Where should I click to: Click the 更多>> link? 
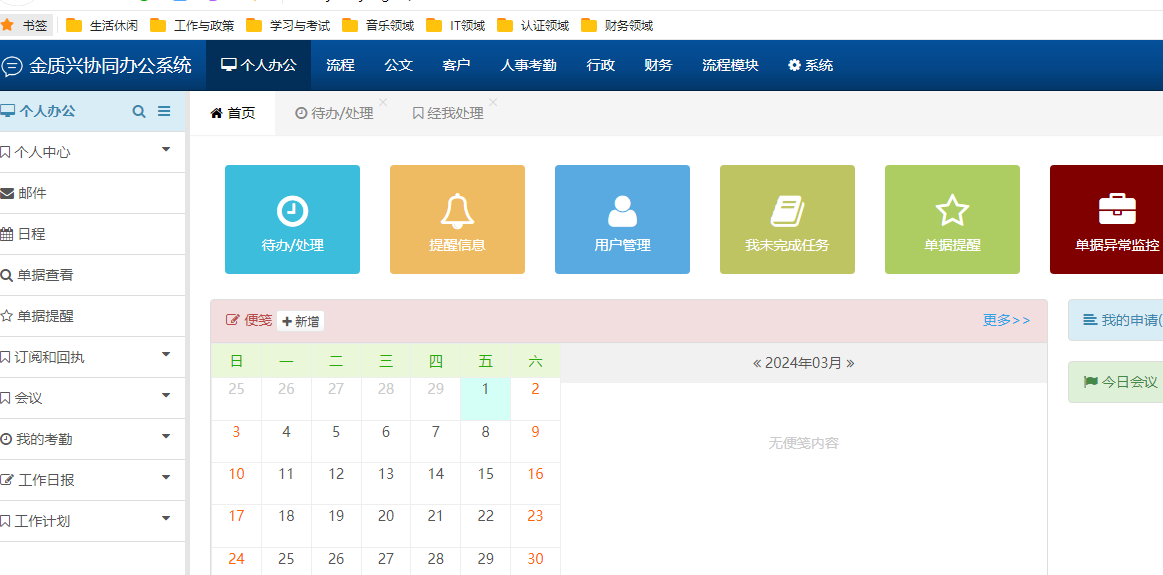[x=1006, y=320]
